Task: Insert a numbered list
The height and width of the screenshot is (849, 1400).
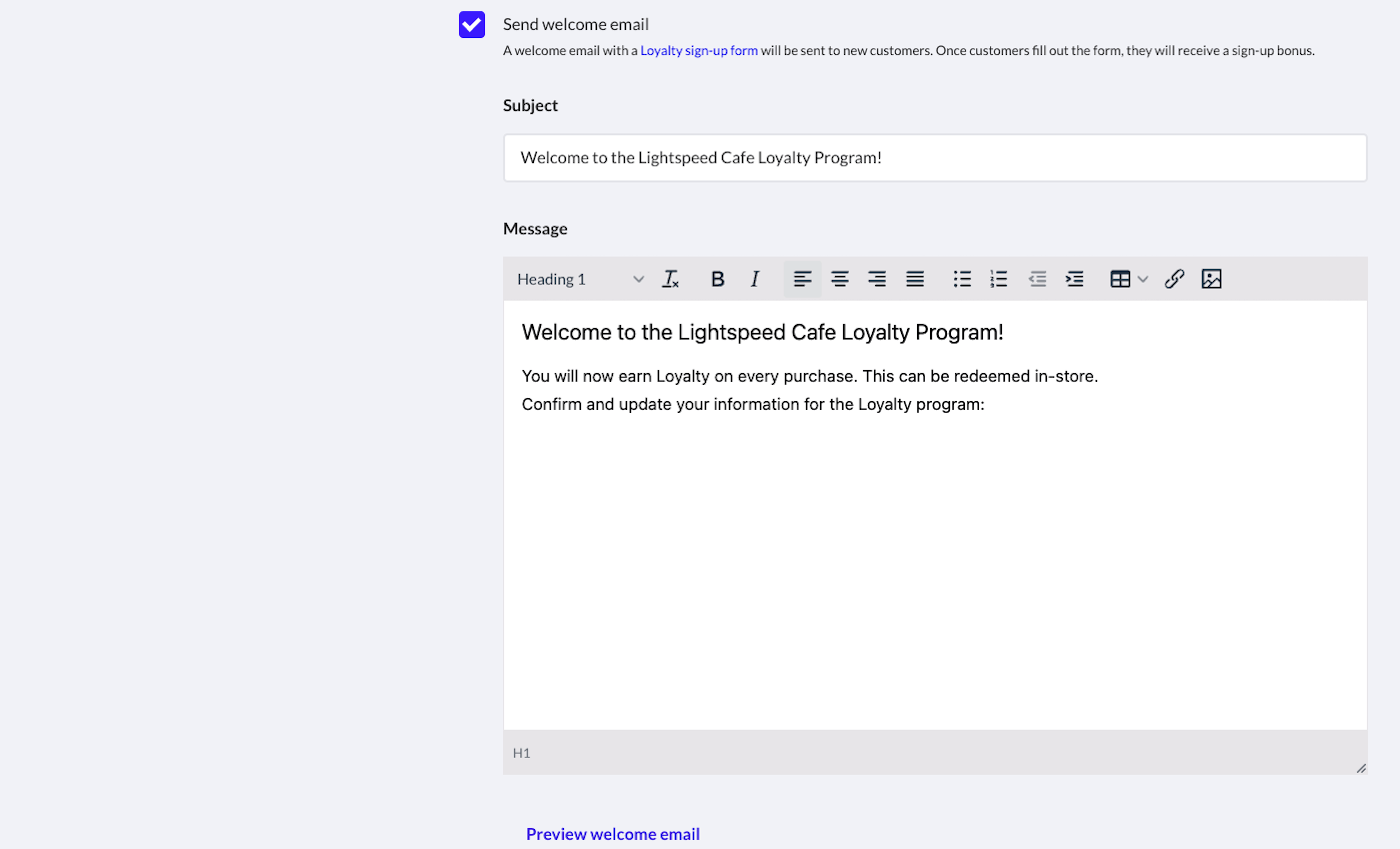Action: (999, 279)
